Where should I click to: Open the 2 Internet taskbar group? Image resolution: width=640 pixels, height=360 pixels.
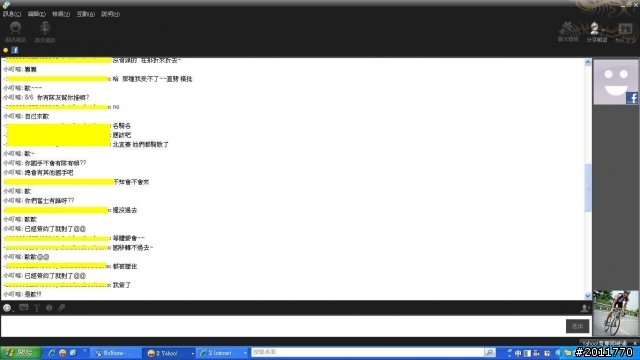coord(223,353)
